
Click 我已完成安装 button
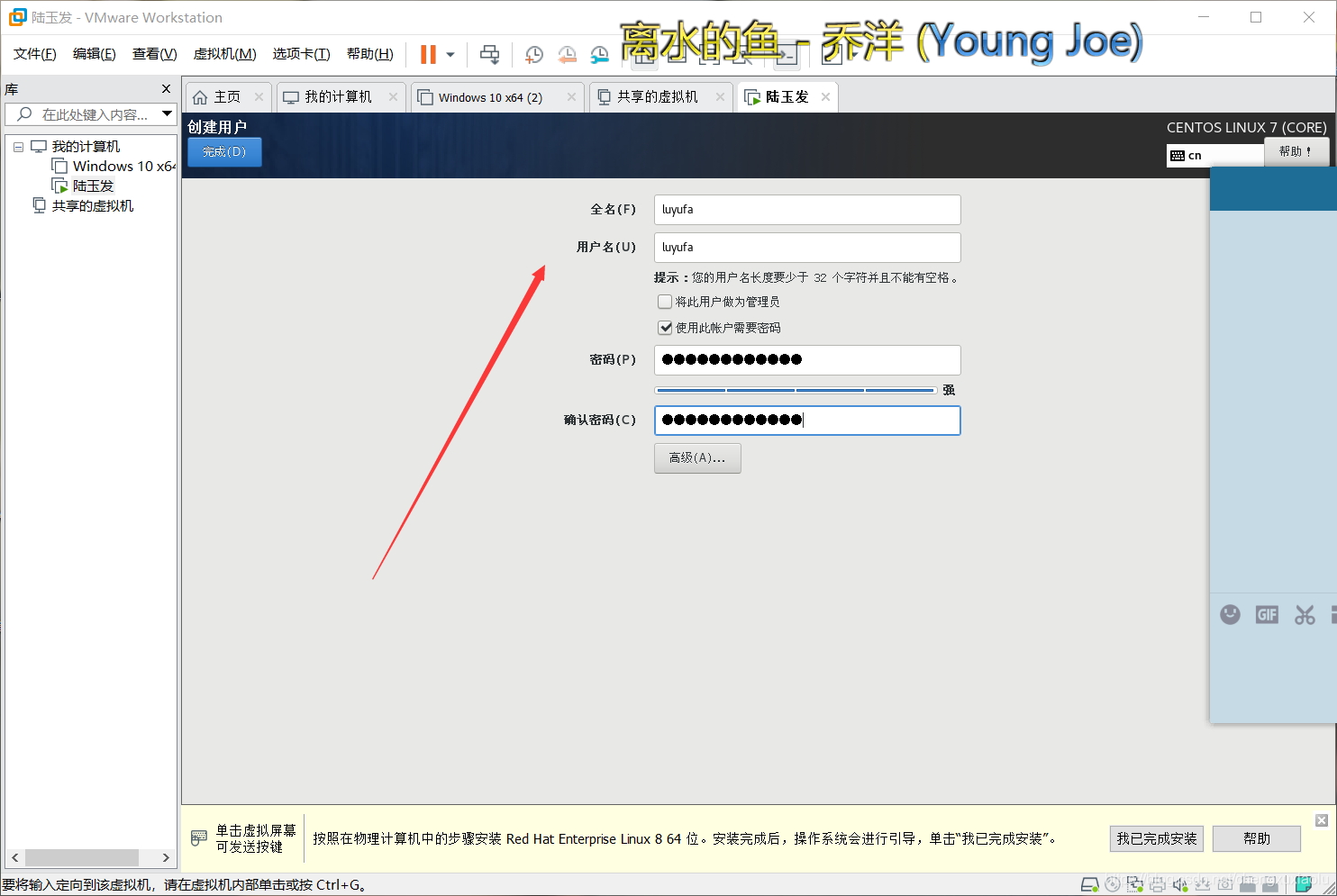(x=1157, y=838)
